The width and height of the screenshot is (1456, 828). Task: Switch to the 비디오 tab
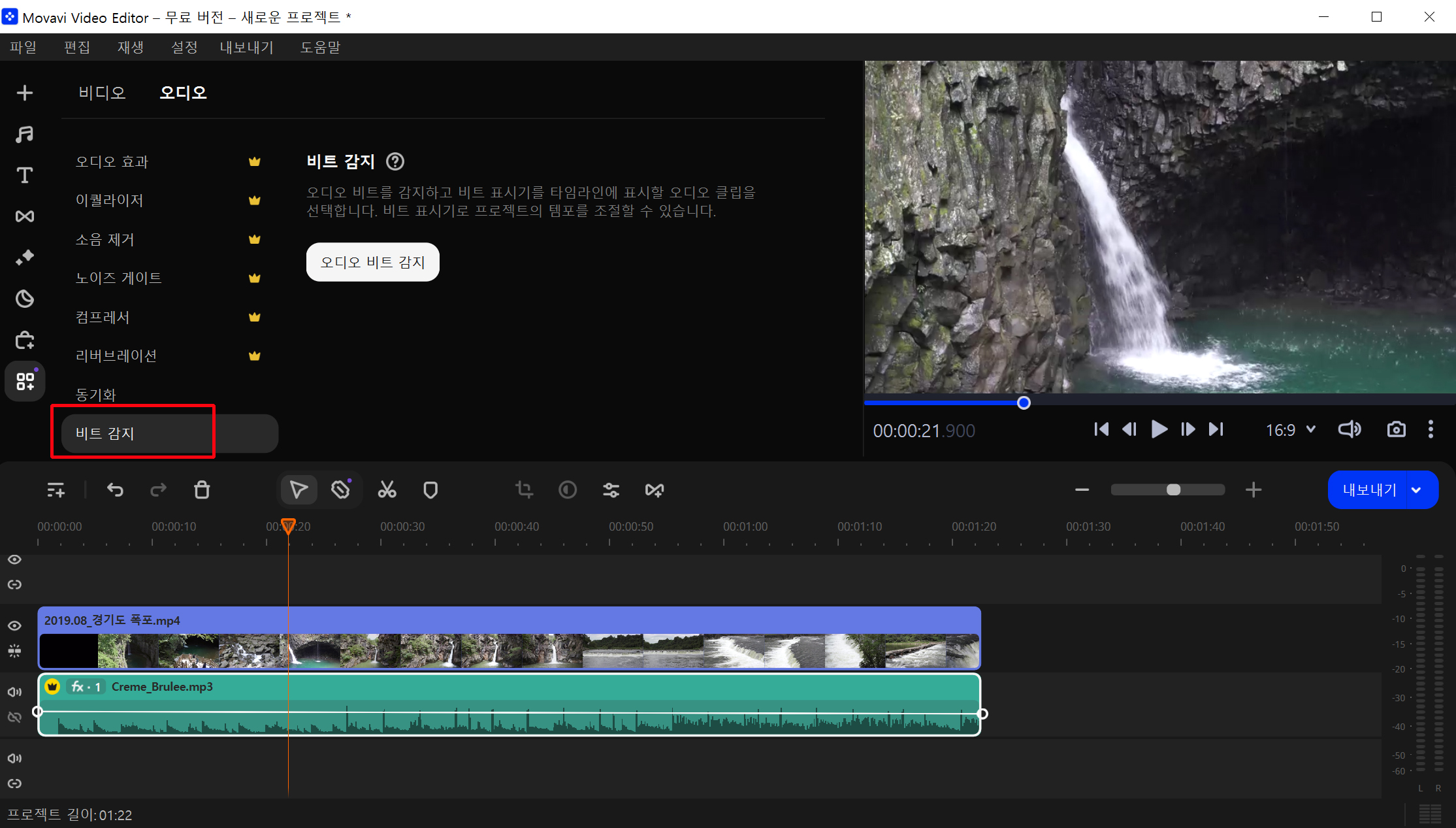102,93
